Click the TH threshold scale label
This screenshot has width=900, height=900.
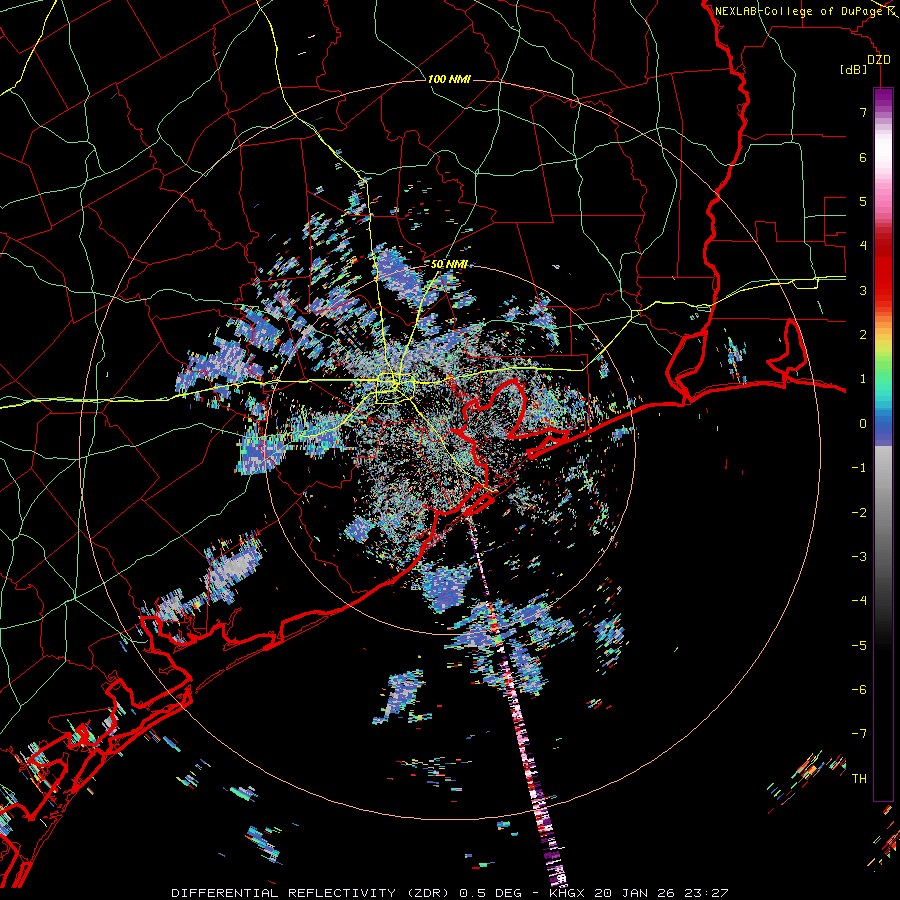point(859,779)
